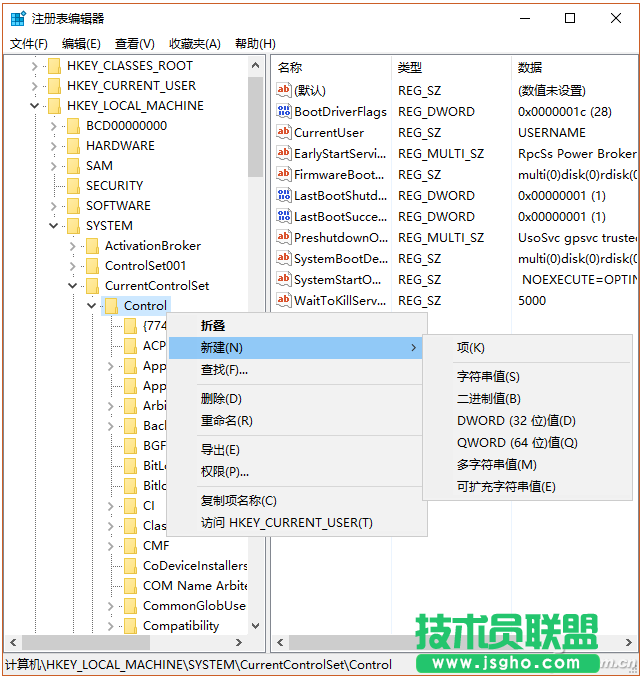The width and height of the screenshot is (643, 679).
Task: Collapse the Control key
Action: click(x=92, y=306)
